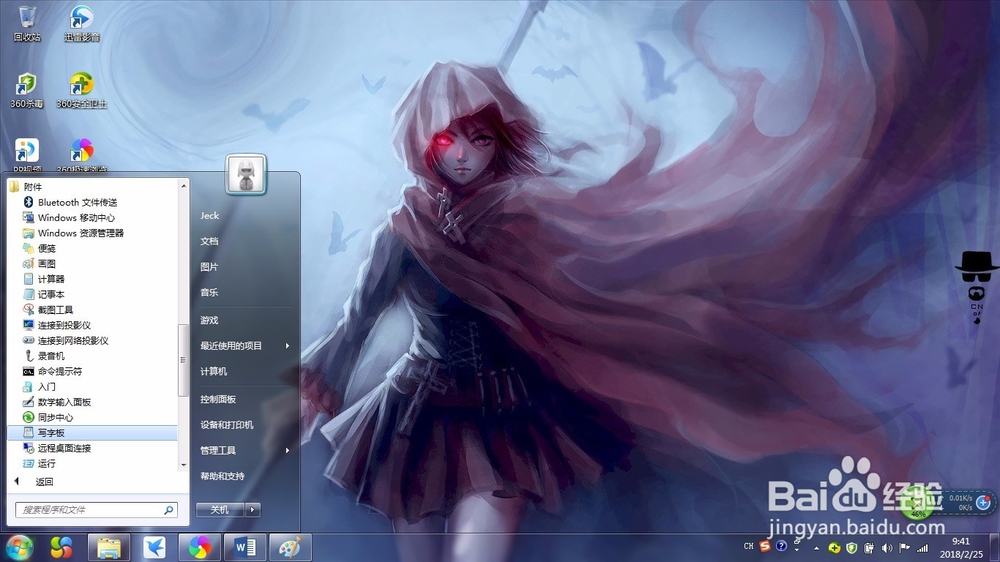Viewport: 1000px width, 562px height.
Task: Click the search magnifier icon
Action: (x=169, y=510)
